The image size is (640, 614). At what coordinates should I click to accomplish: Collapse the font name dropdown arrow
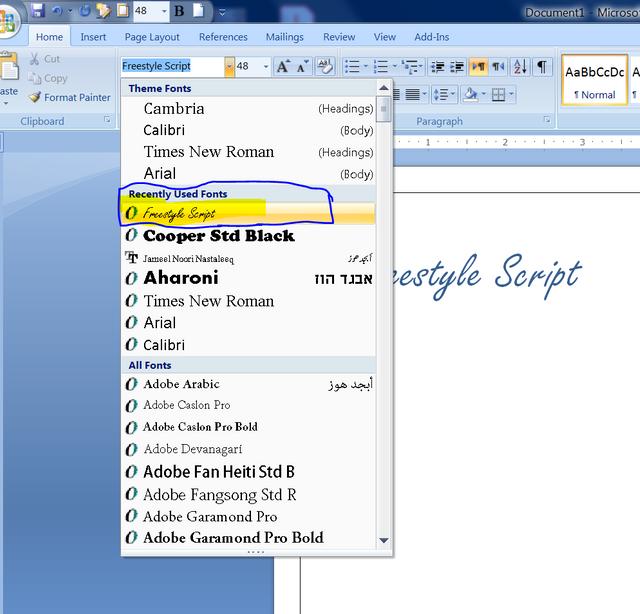[x=229, y=67]
